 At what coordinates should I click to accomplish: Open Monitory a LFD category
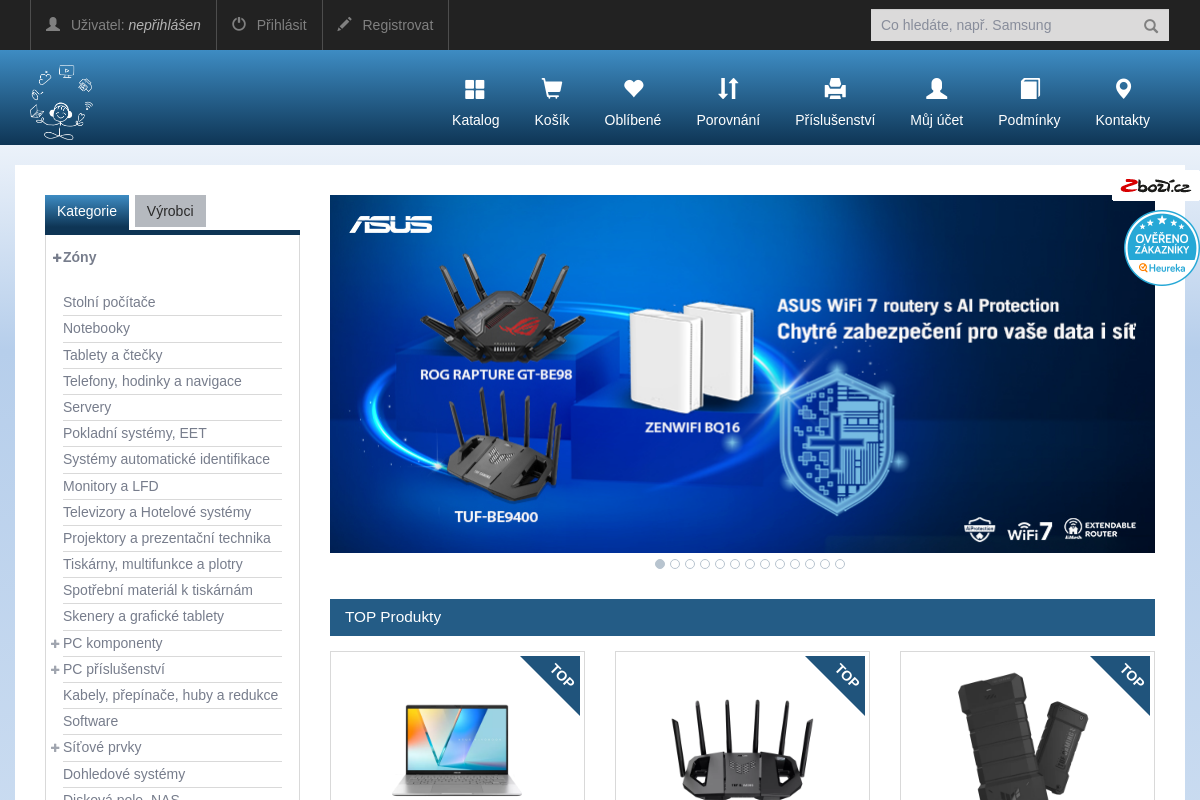(x=111, y=486)
